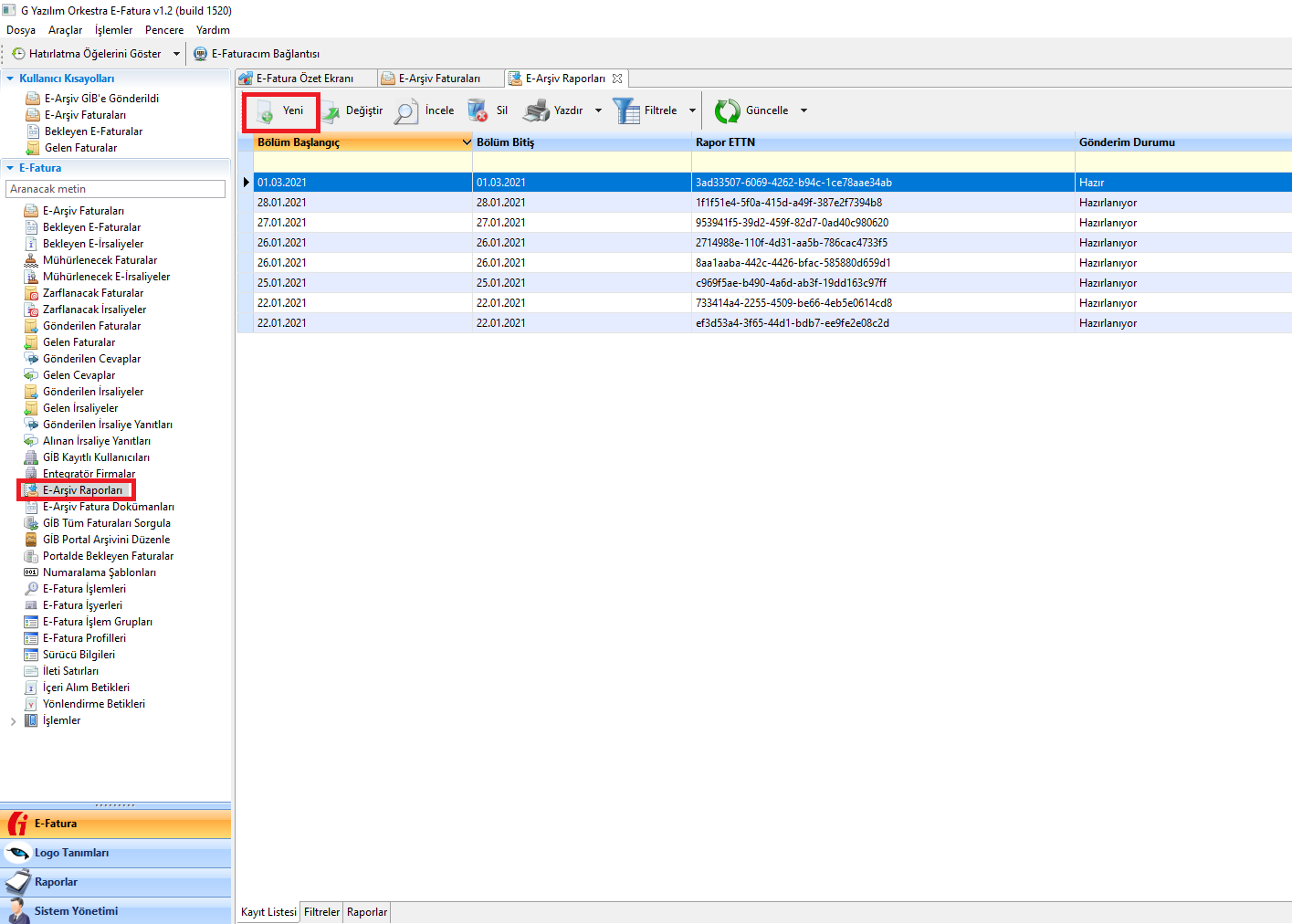Click the Yazdır printer icon

tap(536, 111)
